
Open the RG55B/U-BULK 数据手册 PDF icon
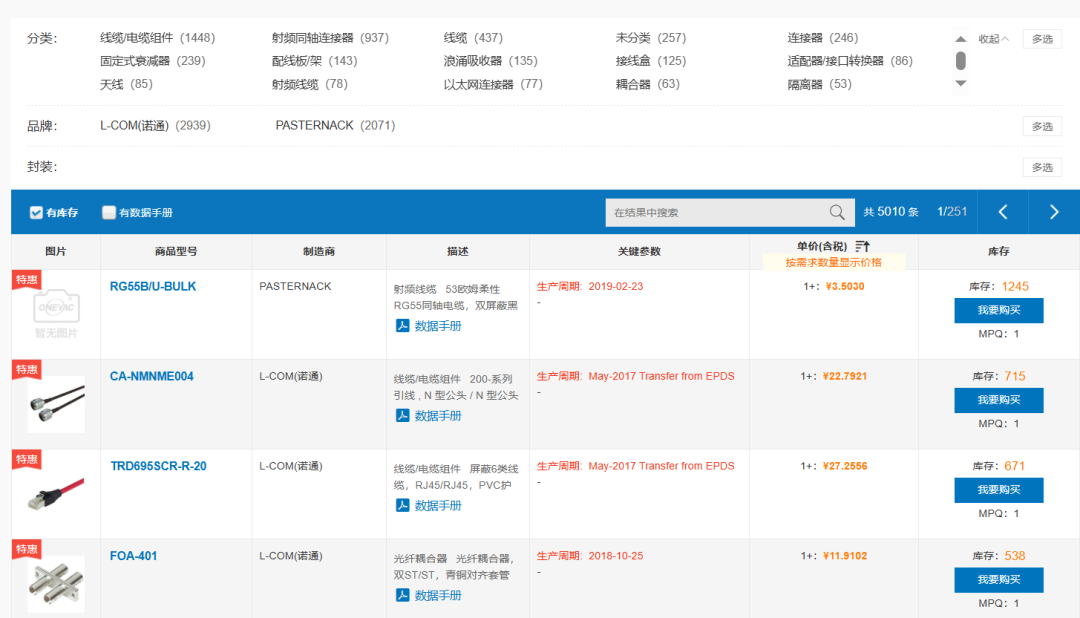[403, 324]
